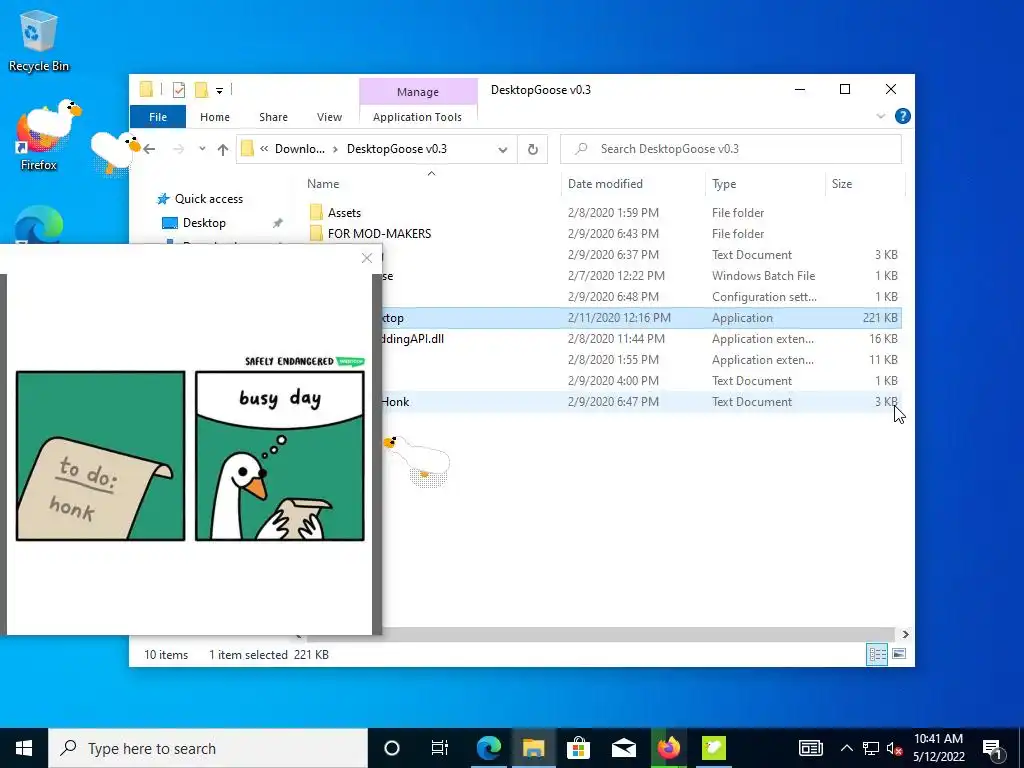The image size is (1024, 768).
Task: Expand Customize Quick Access Toolbar dropdown
Action: (x=219, y=91)
